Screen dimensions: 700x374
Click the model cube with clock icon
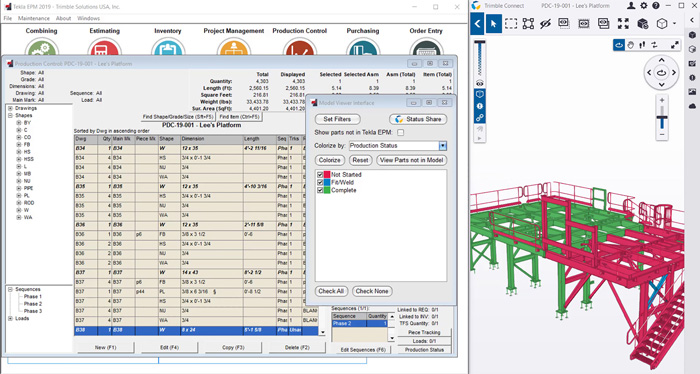coord(642,24)
